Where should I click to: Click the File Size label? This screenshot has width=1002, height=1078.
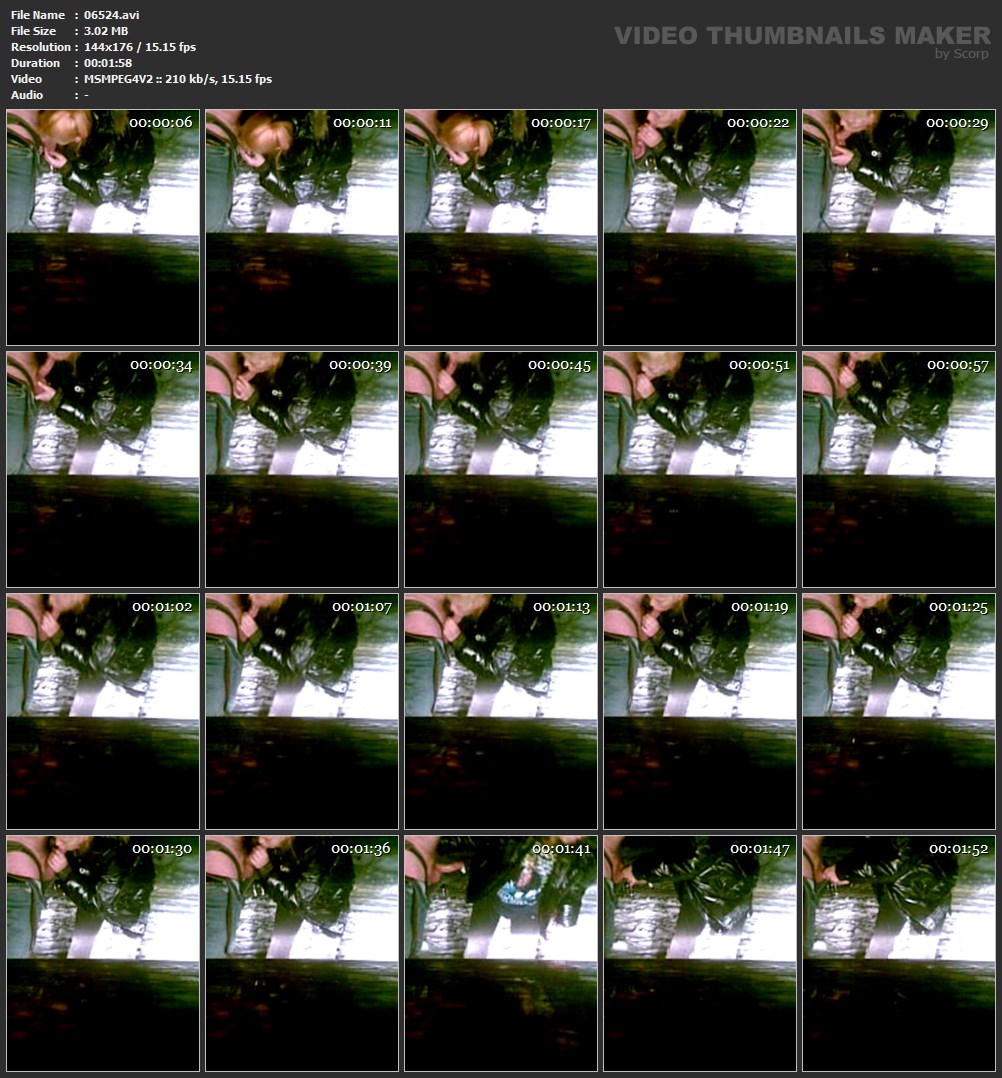[x=34, y=31]
